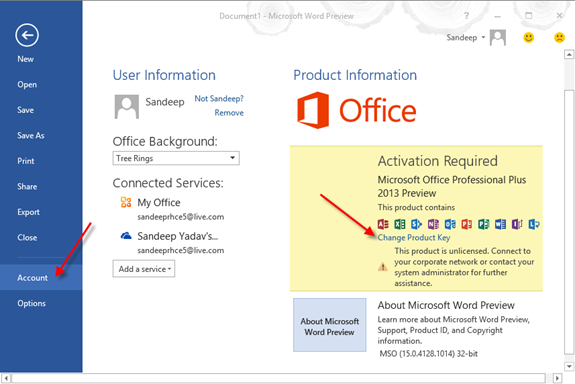Click the OneNote app icon
Viewport: 575px width, 384px height.
[433, 224]
